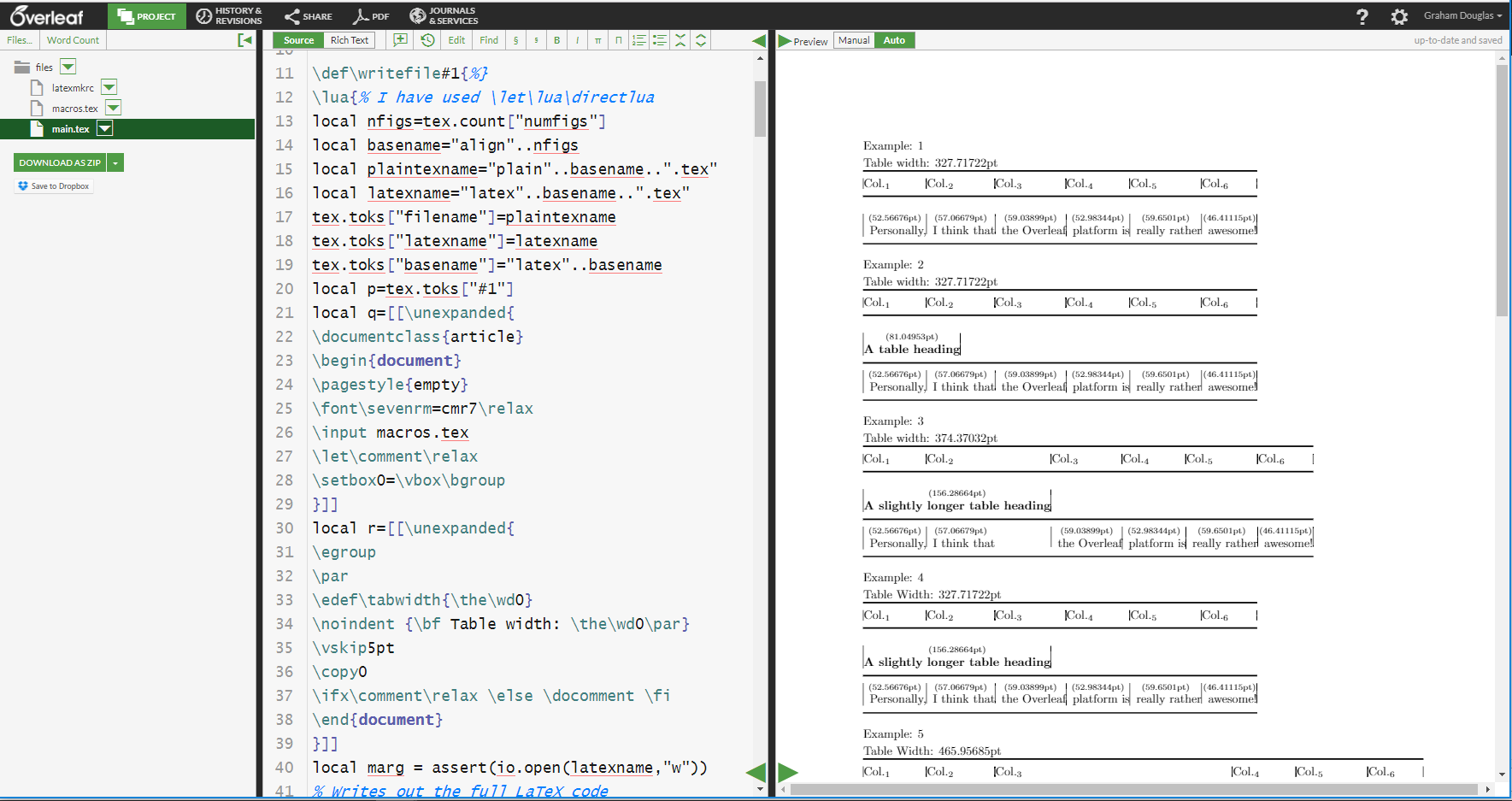Open the Graham Douglas account menu

[x=1462, y=15]
